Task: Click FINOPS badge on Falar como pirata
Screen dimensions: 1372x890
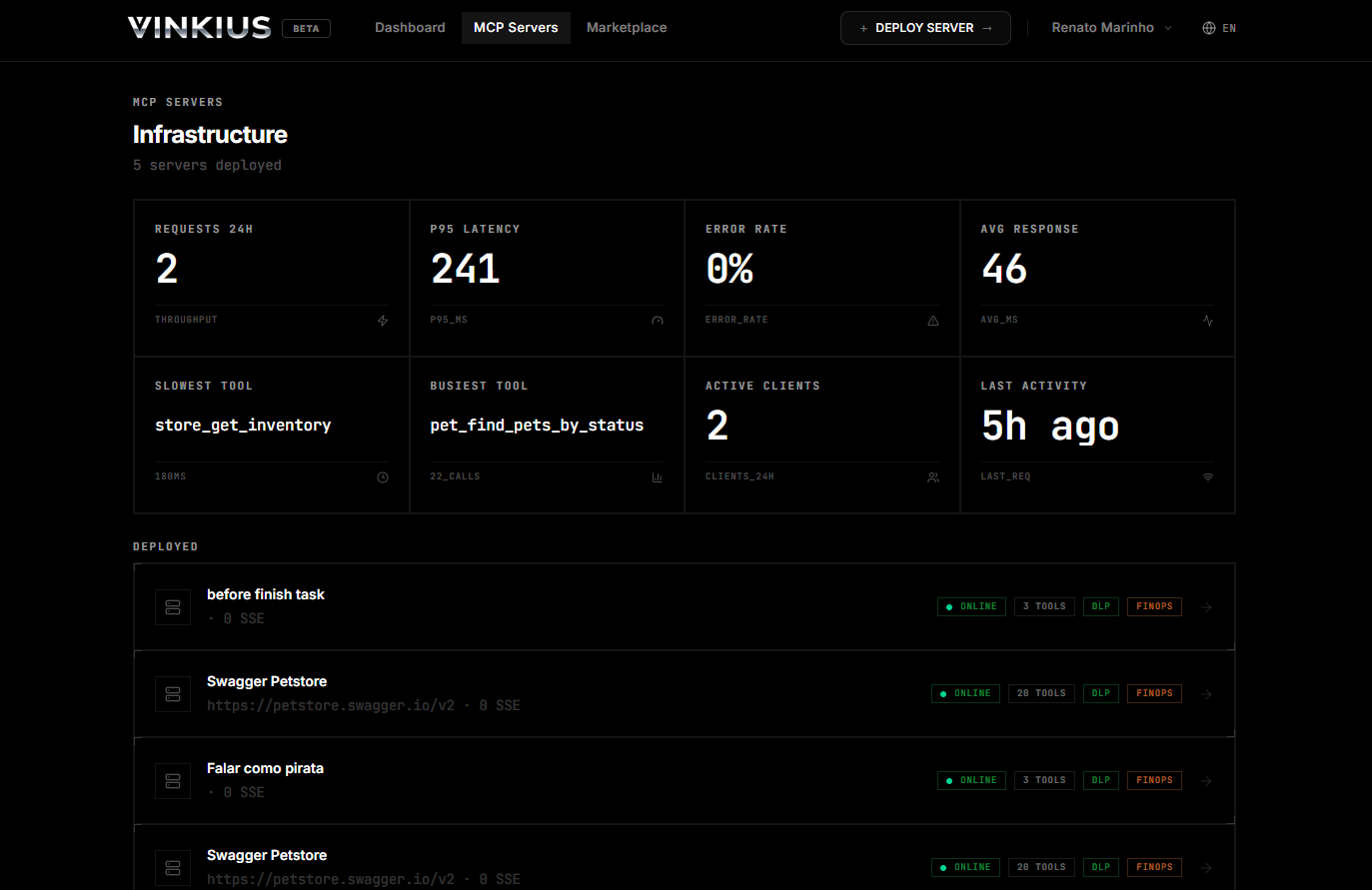Action: pyautogui.click(x=1154, y=780)
